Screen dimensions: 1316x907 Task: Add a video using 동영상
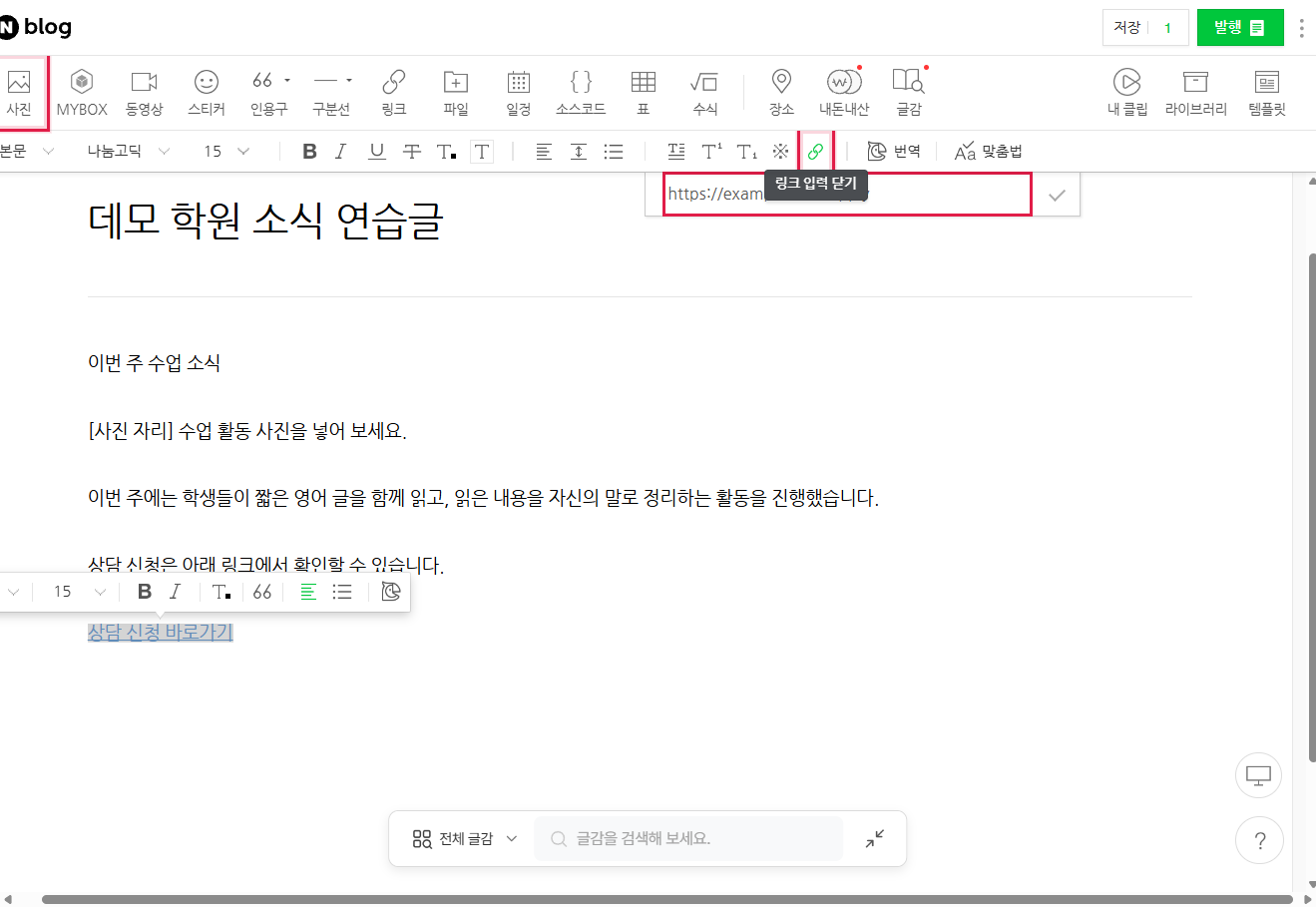coord(144,93)
